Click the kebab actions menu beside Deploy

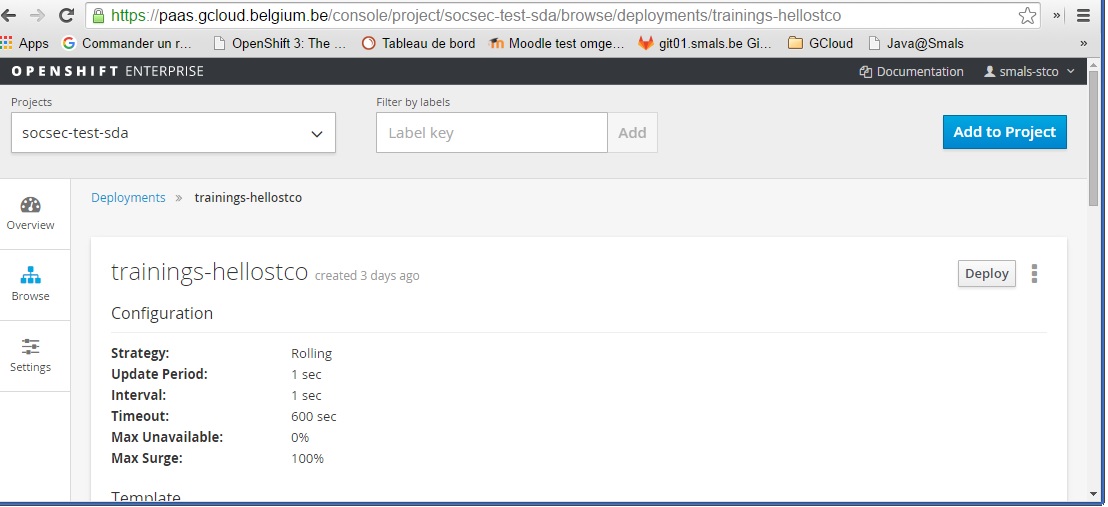[x=1034, y=274]
